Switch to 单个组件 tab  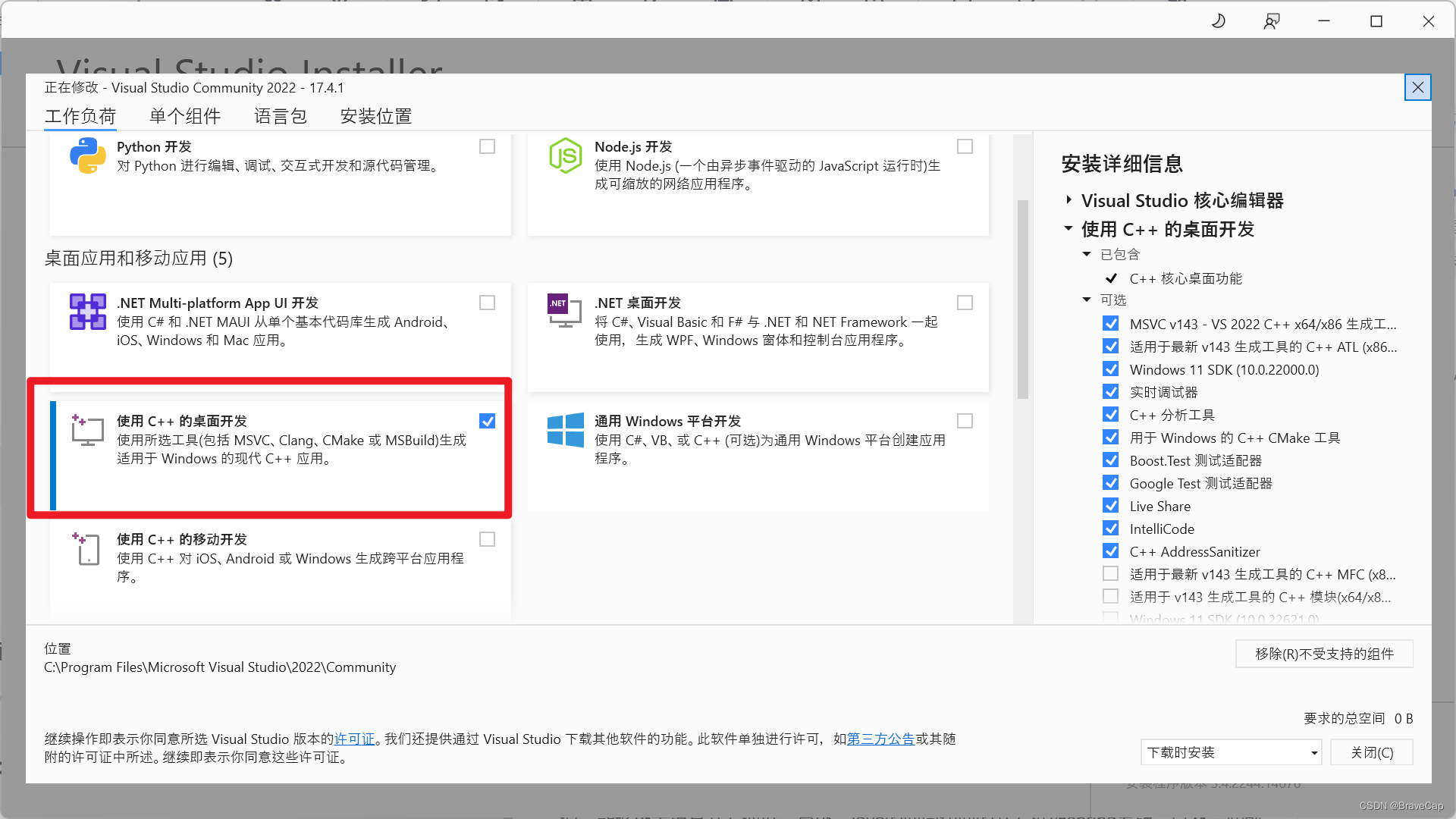(185, 116)
